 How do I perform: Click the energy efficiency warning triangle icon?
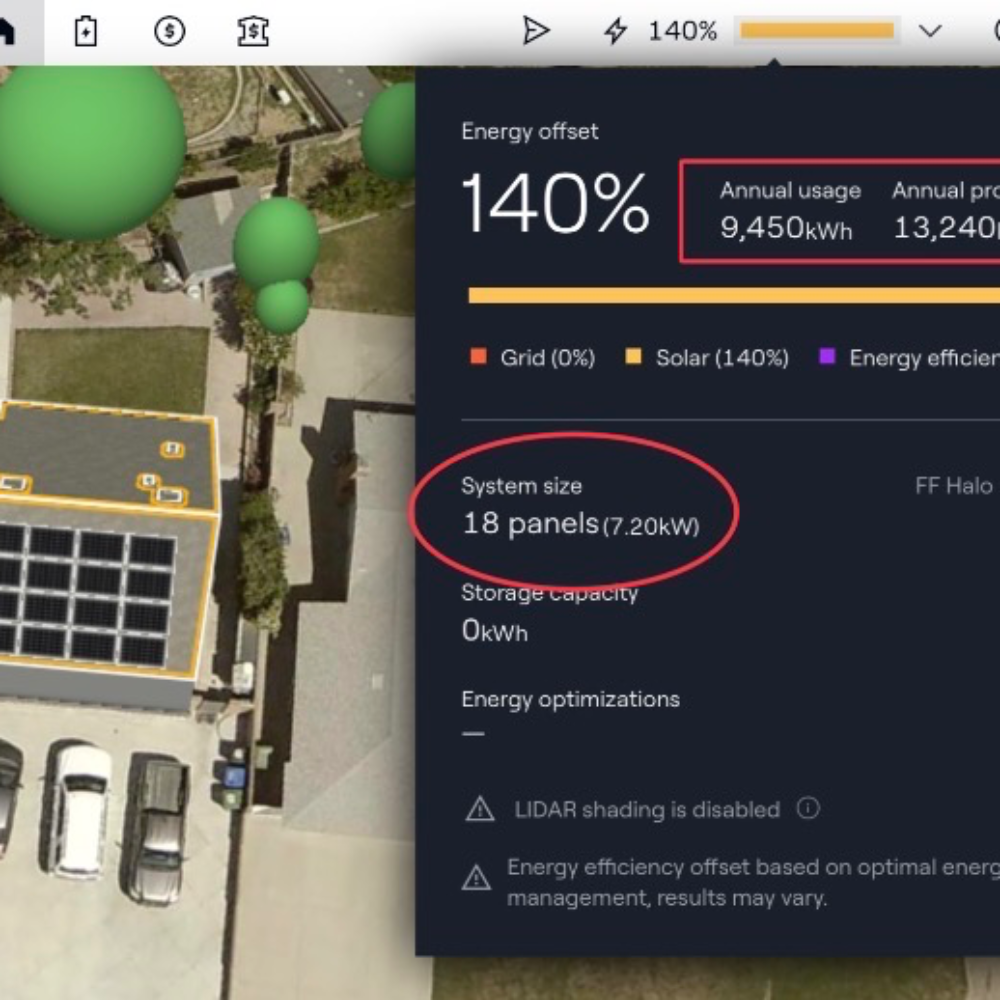(x=476, y=878)
